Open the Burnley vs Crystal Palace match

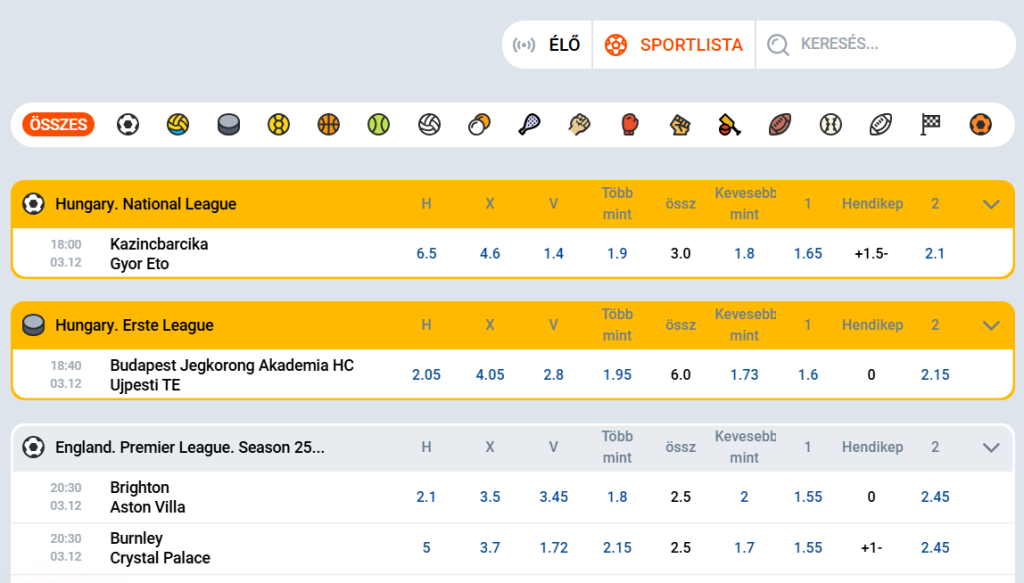click(x=160, y=548)
